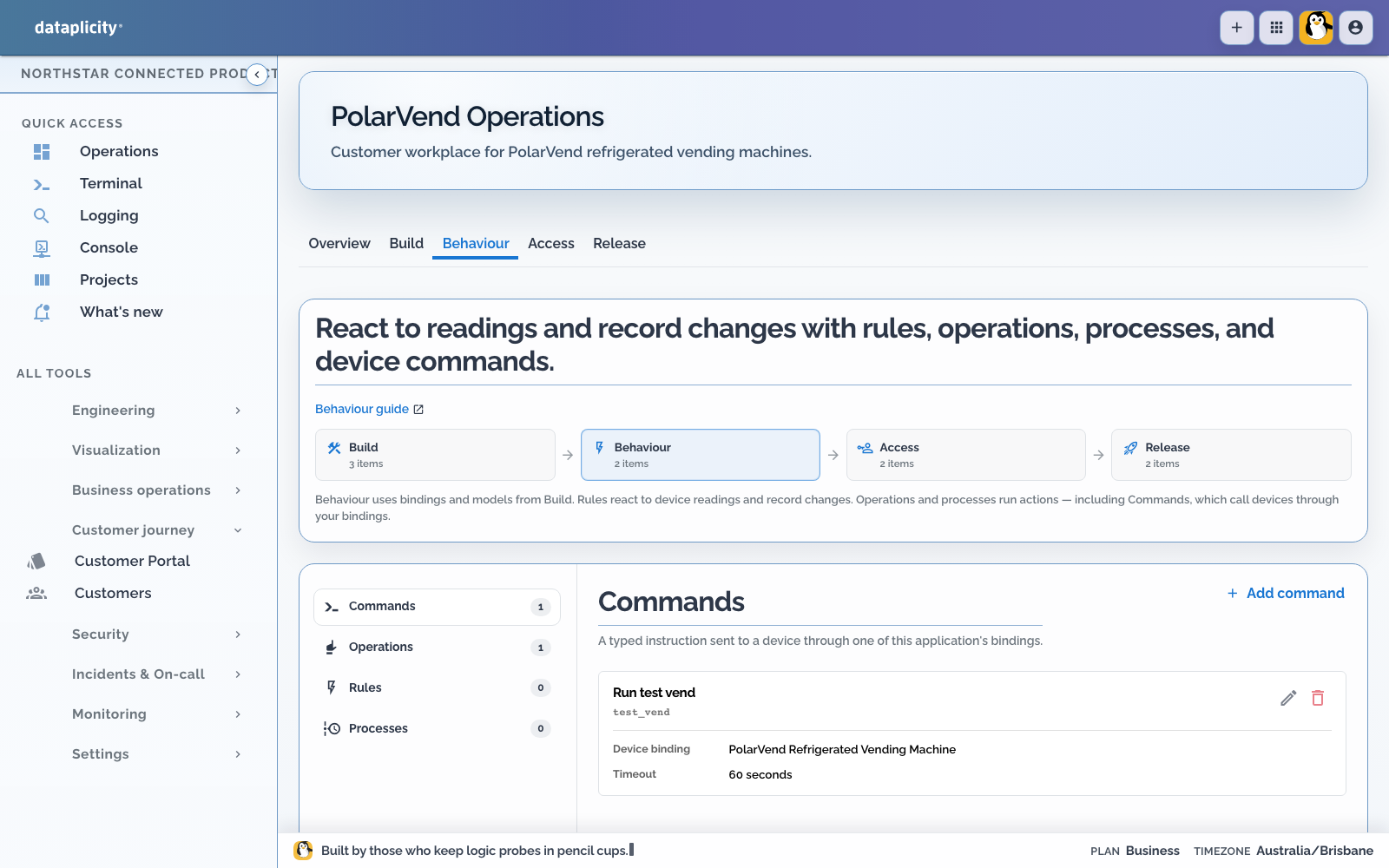
Task: Click the Logging magnifier icon
Action: 42,216
